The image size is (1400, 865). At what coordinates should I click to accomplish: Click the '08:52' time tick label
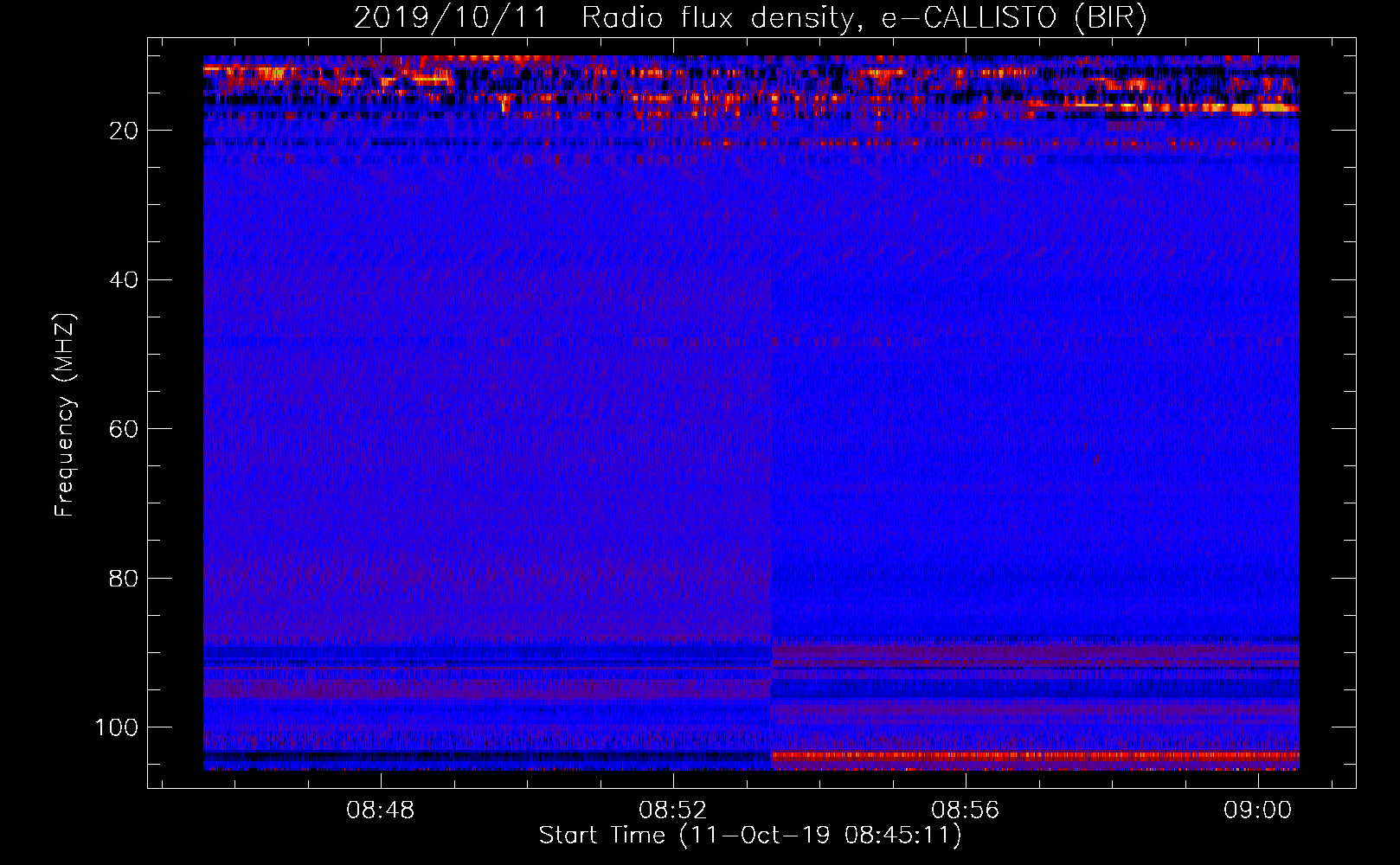(673, 810)
